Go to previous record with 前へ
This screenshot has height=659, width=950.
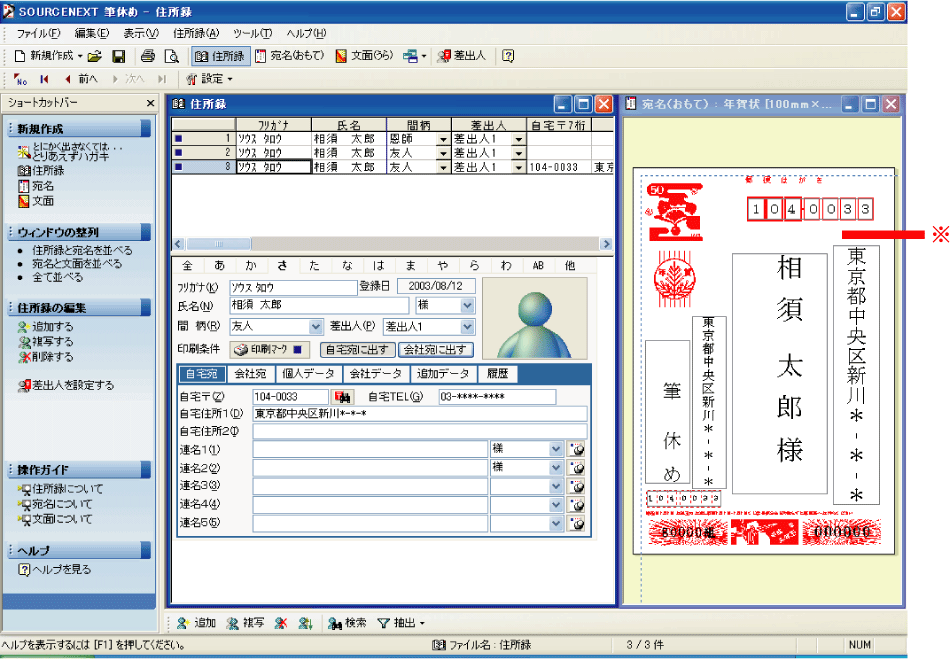point(81,79)
